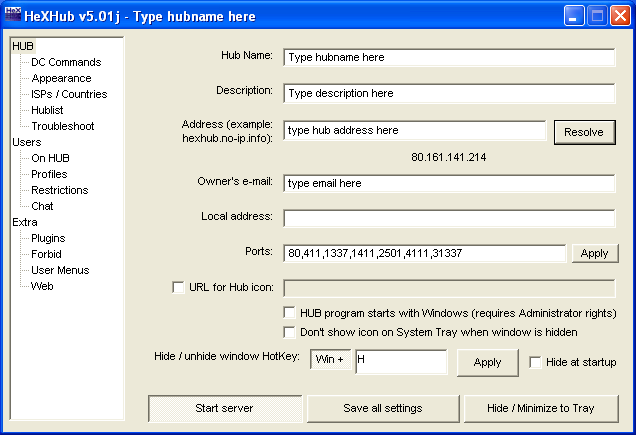636x435 pixels.
Task: Toggle Don't show icon on System Tray
Action: pyautogui.click(x=290, y=332)
